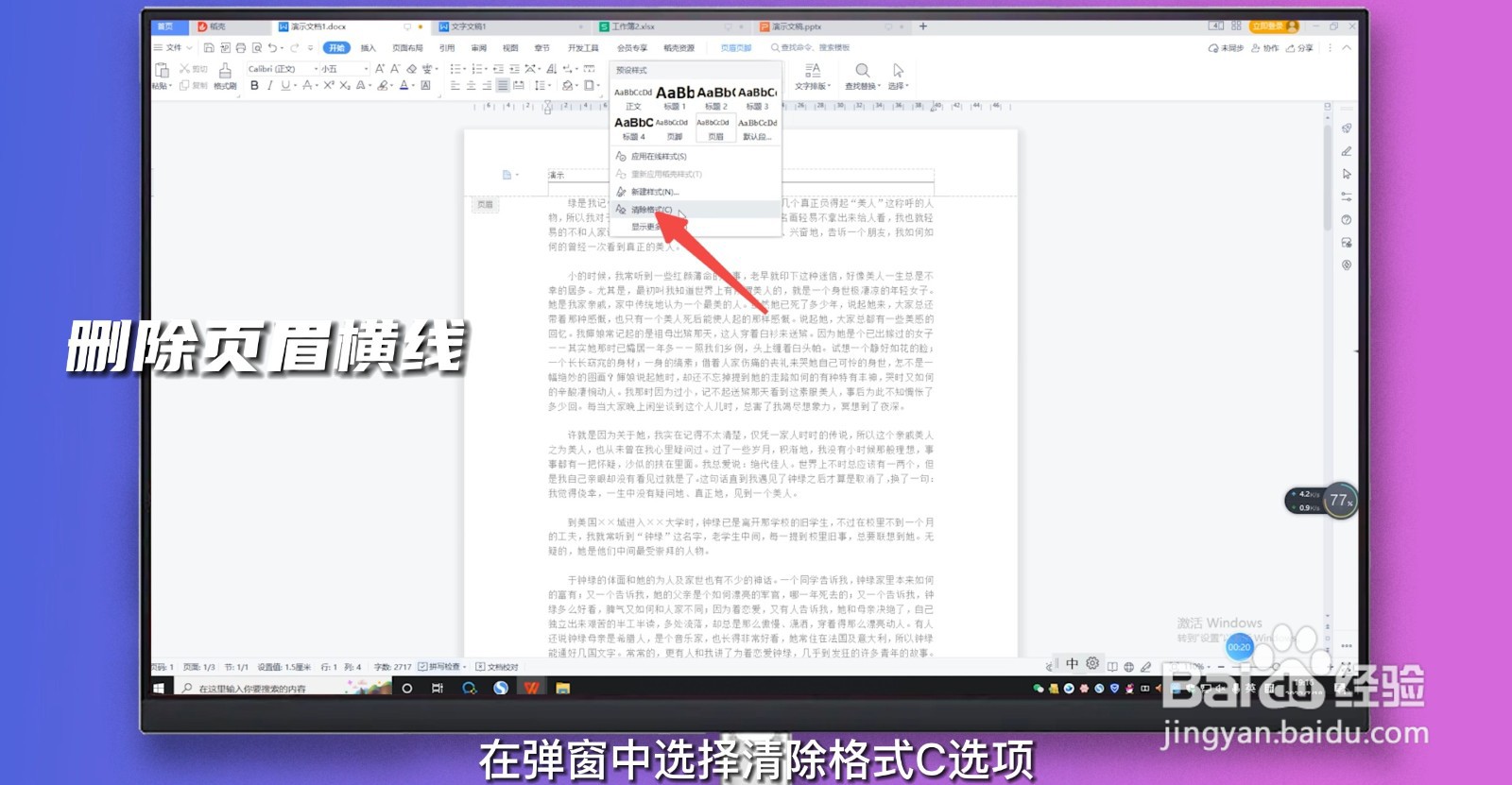Click the save icon in quick access toolbar
Screen dimensions: 1512x785
point(209,47)
